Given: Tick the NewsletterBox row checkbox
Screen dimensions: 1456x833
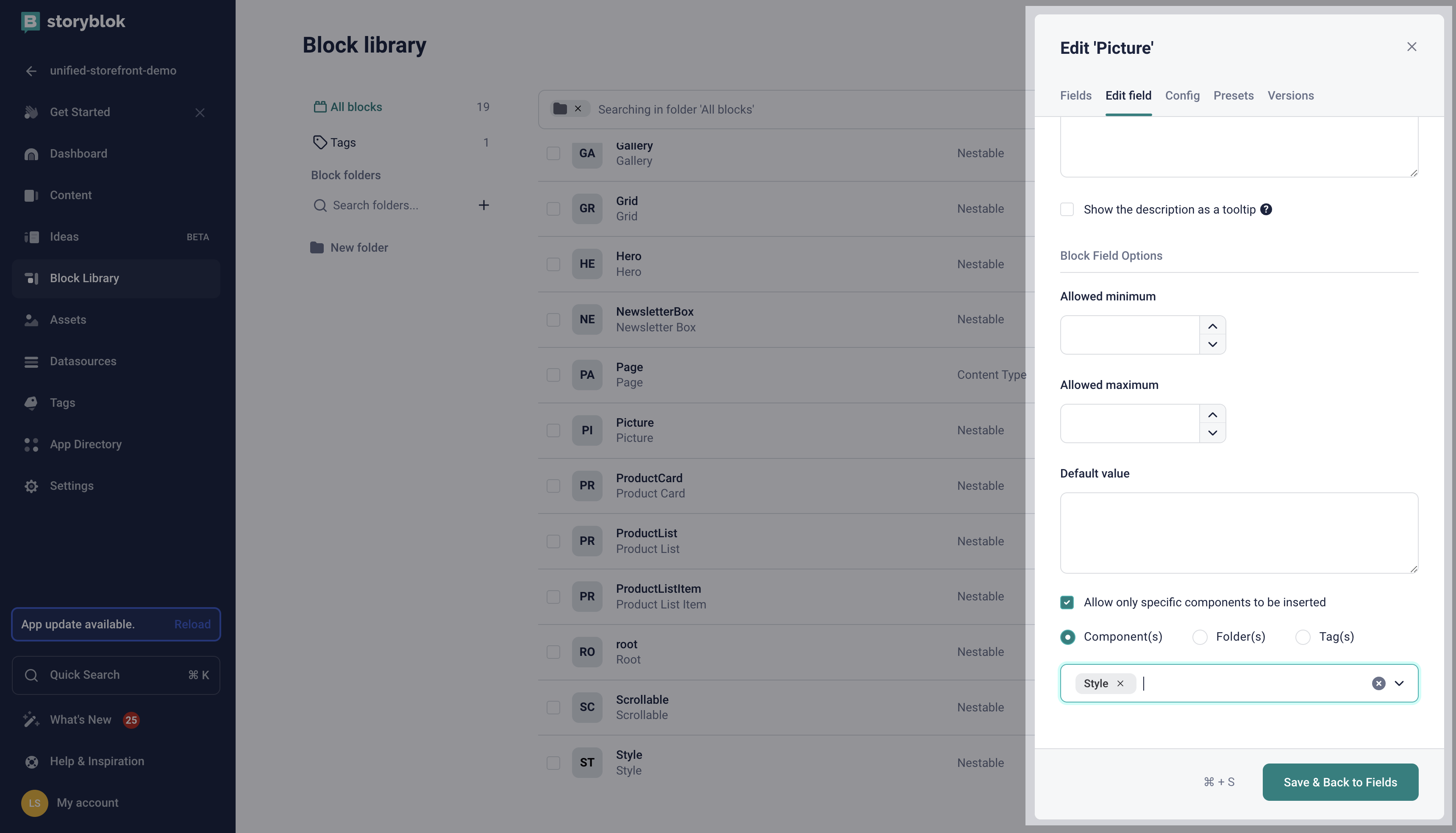Looking at the screenshot, I should (553, 319).
